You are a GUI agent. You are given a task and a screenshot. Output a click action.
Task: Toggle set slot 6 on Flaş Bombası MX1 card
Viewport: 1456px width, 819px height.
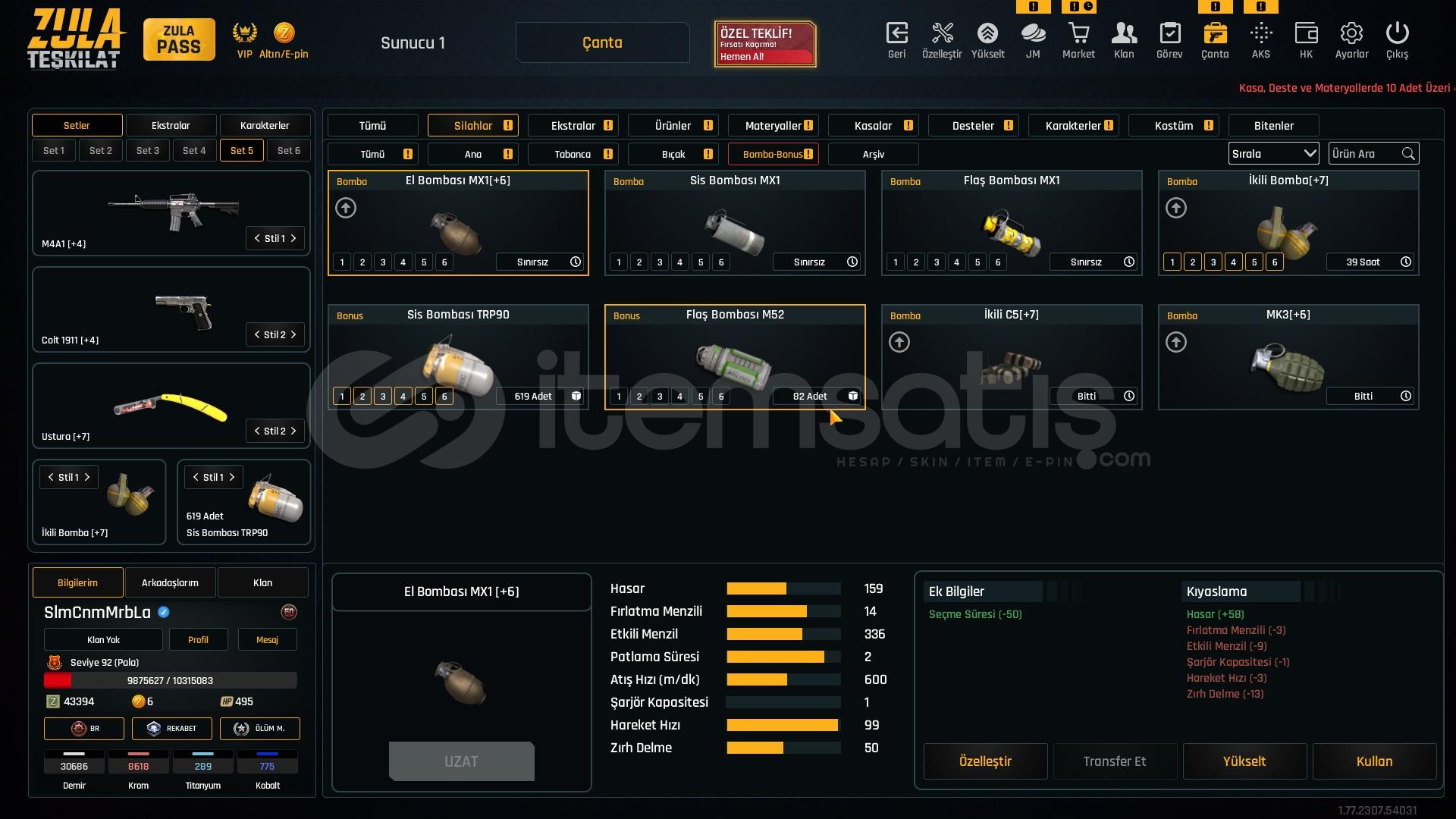coord(998,262)
